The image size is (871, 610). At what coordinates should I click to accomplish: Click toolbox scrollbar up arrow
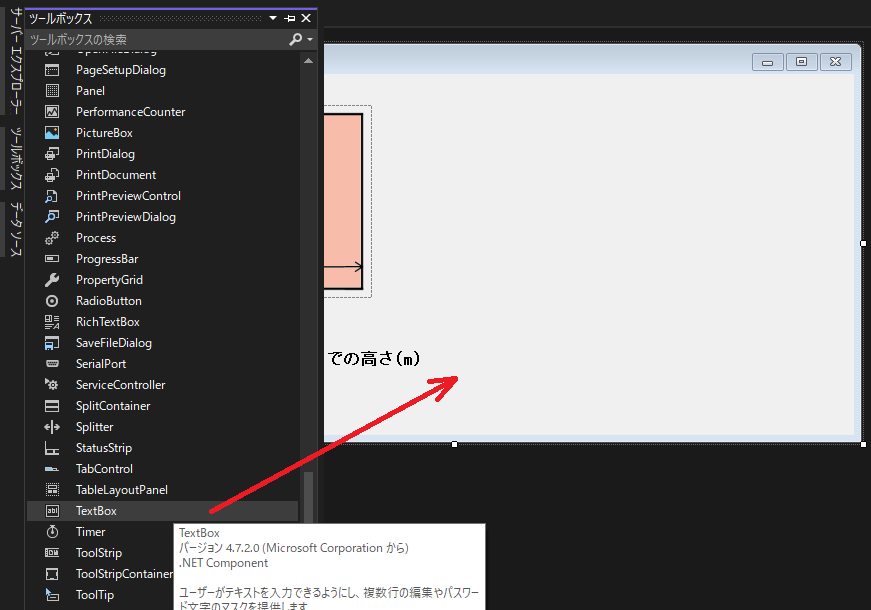308,61
